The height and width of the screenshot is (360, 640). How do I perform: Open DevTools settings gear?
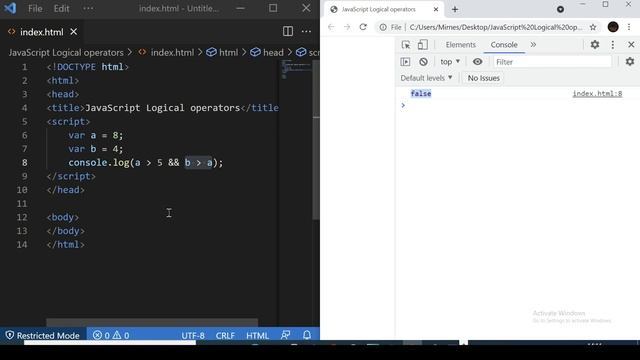click(595, 44)
